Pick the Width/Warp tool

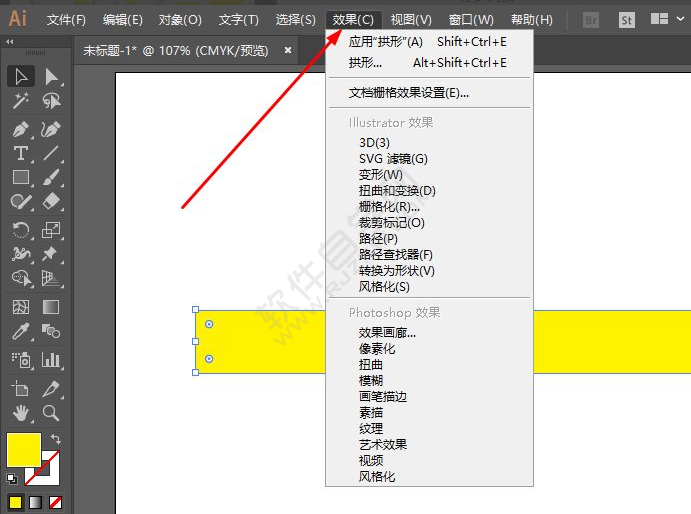click(x=21, y=254)
